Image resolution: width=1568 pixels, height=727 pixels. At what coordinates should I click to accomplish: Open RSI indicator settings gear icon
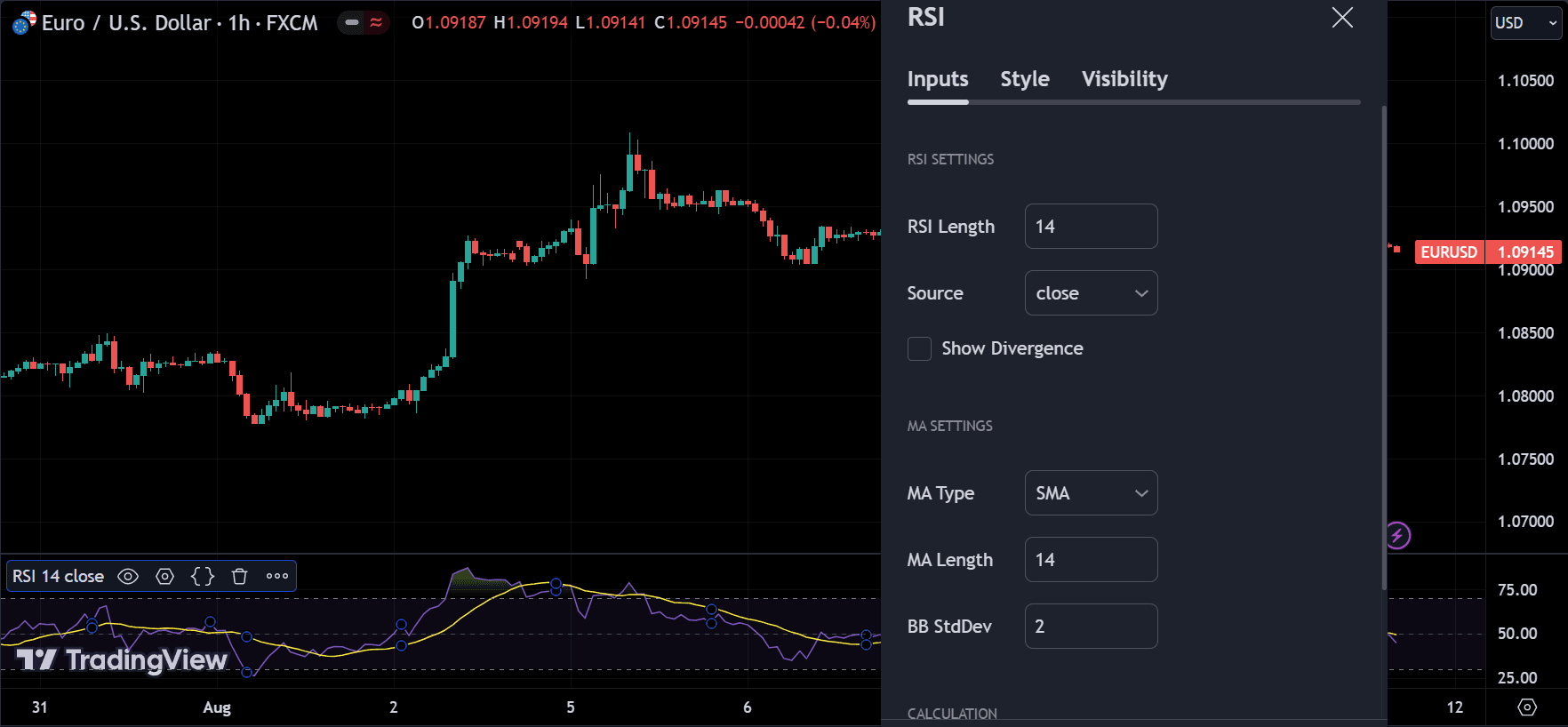click(165, 577)
